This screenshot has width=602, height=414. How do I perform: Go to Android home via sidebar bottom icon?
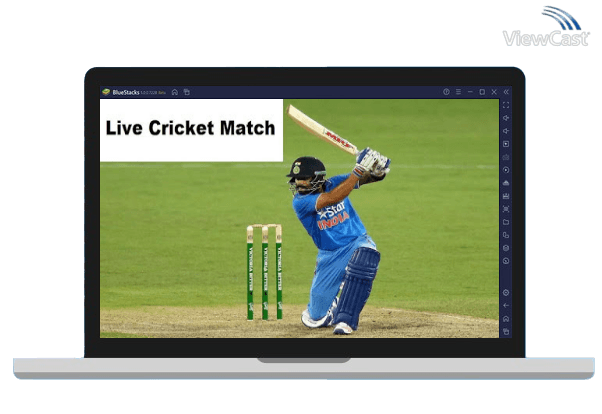(506, 319)
